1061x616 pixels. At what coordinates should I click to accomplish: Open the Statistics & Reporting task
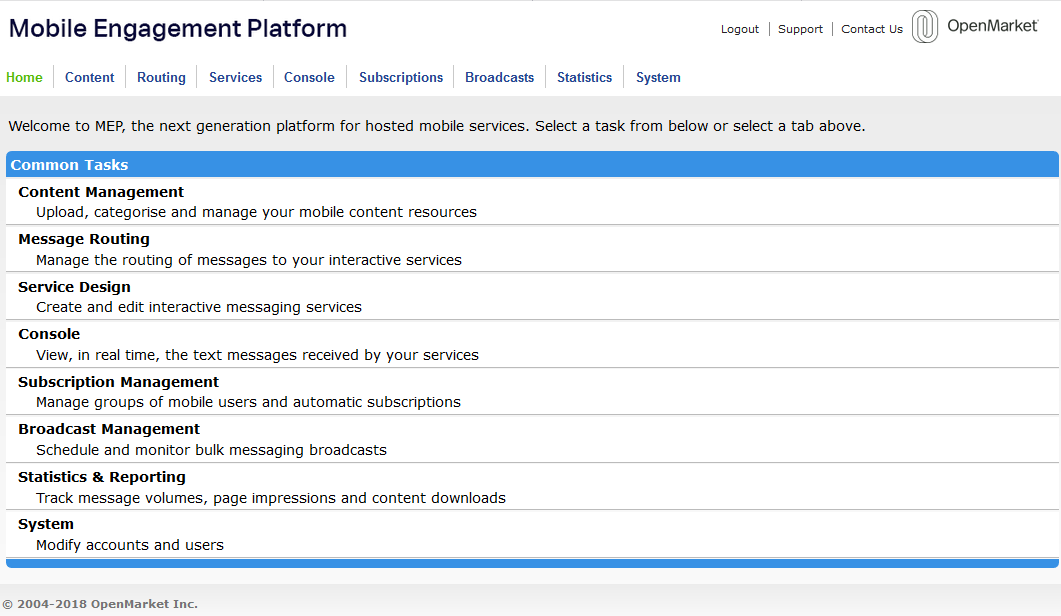(101, 477)
